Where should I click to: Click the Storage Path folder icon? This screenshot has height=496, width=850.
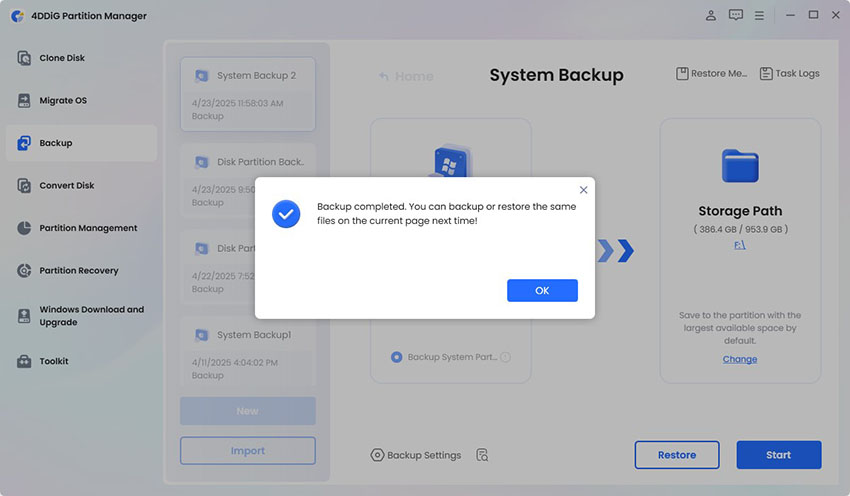(740, 165)
